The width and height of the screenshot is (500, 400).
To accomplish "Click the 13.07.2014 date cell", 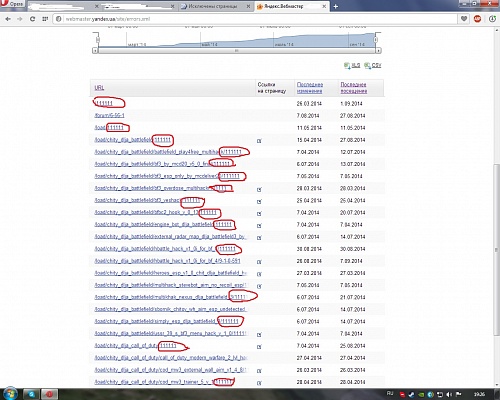I will tap(352, 164).
